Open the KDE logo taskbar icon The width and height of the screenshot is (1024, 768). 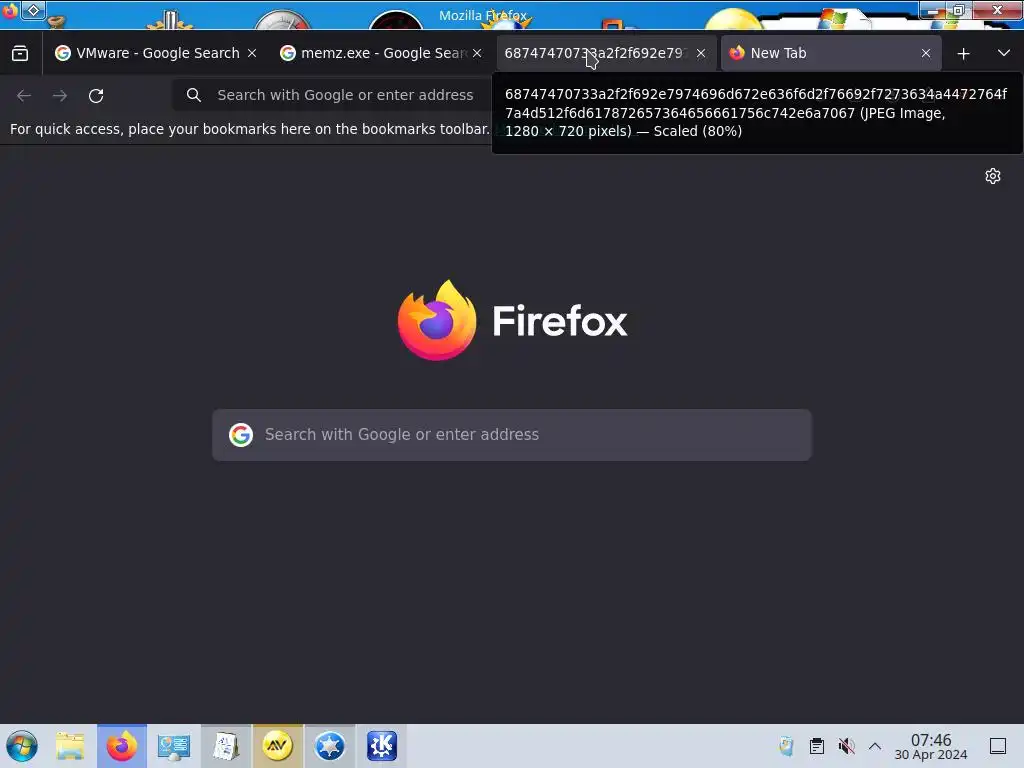point(381,746)
